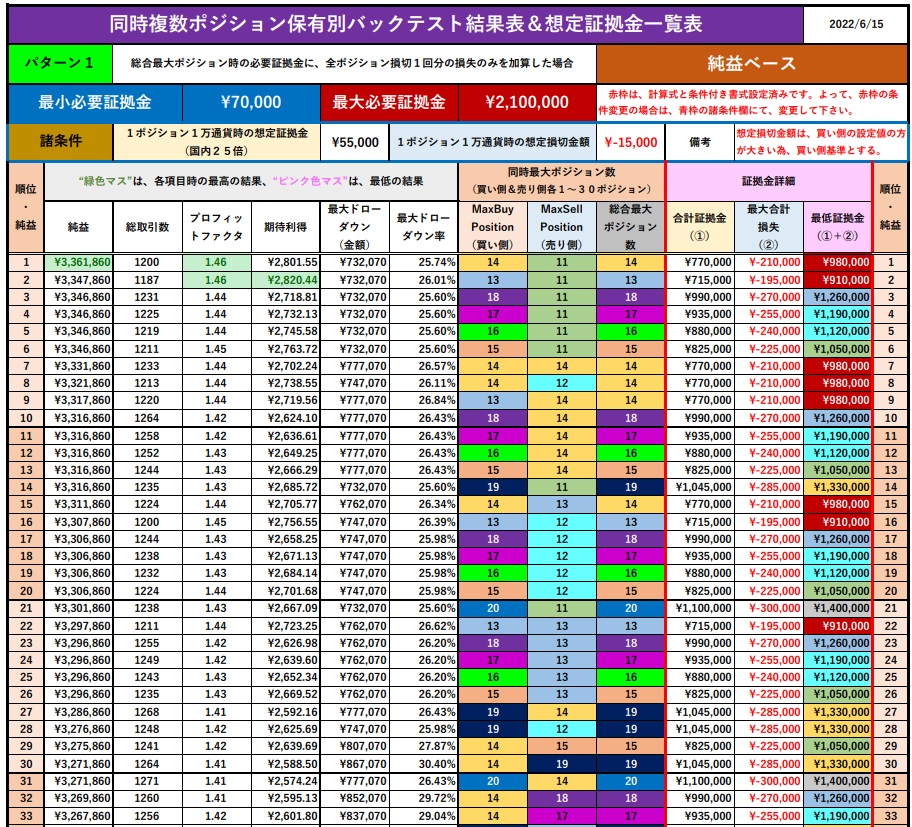The image size is (912, 827).
Task: Select the 純益ベース header cell
Action: 751,63
